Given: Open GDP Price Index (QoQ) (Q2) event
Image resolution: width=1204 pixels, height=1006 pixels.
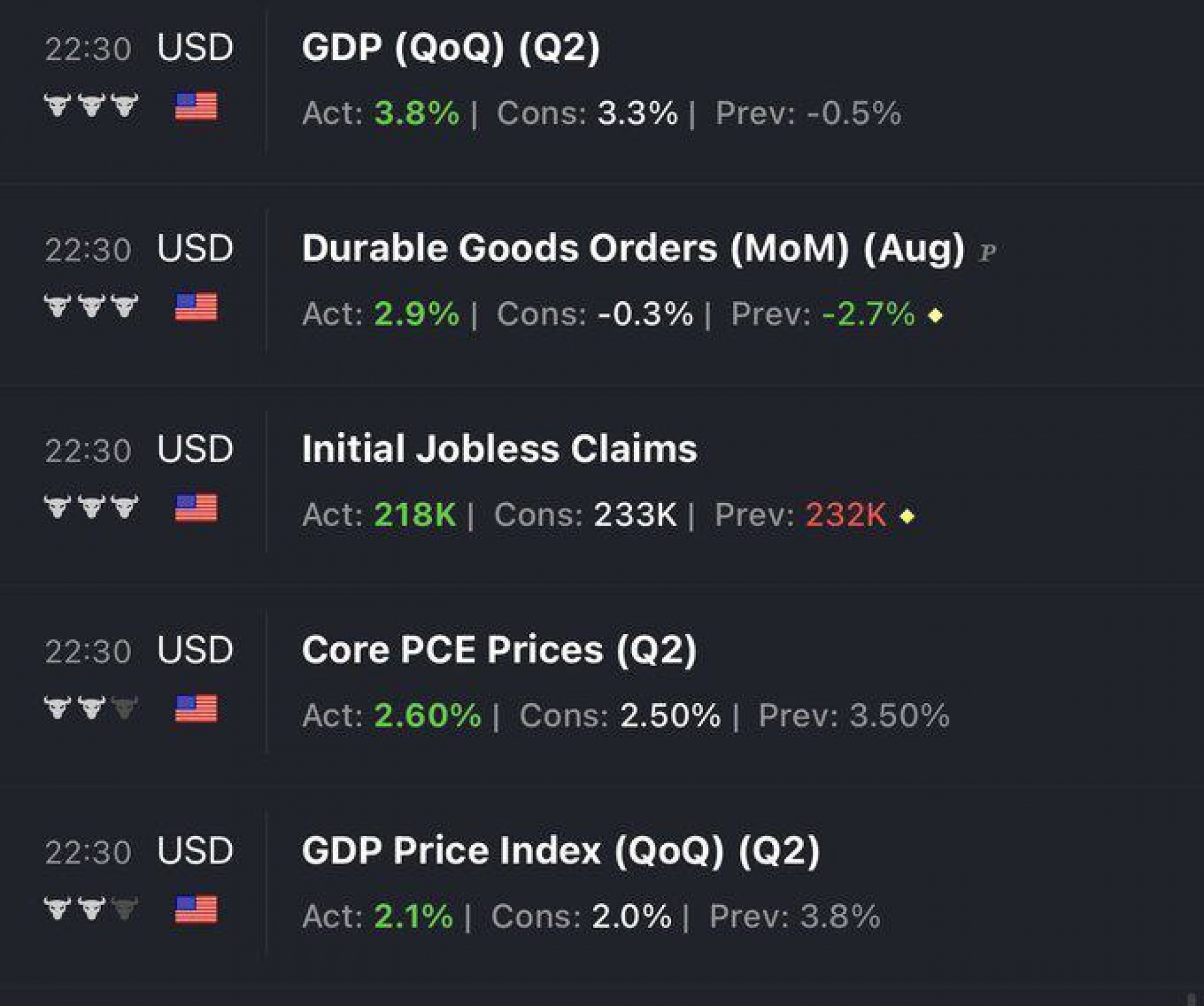Looking at the screenshot, I should point(560,851).
